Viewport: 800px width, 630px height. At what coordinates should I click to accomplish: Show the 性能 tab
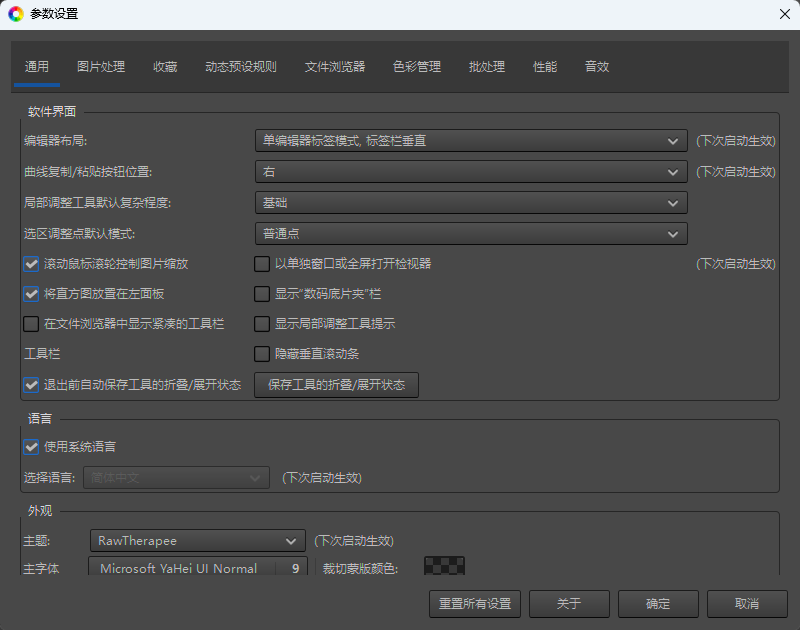(x=545, y=67)
